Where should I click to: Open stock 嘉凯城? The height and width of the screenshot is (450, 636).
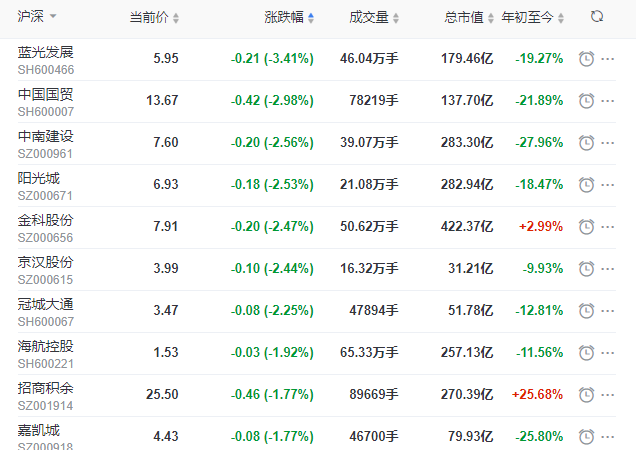pyautogui.click(x=45, y=437)
